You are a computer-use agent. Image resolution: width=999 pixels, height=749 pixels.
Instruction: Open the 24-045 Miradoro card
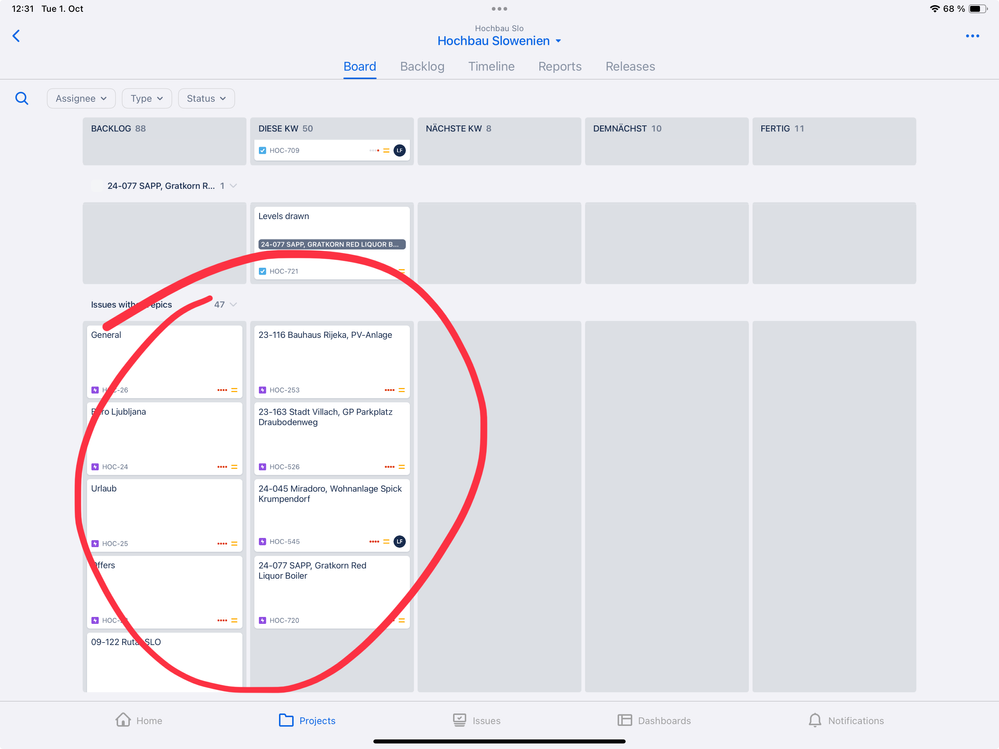(332, 515)
